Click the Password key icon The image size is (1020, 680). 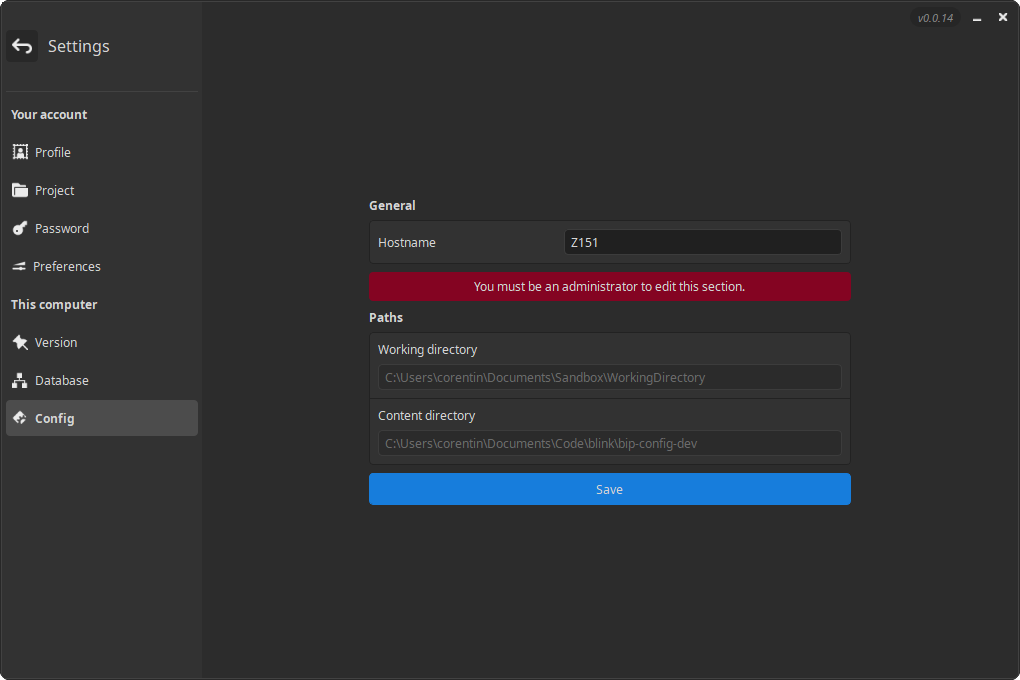coord(20,228)
